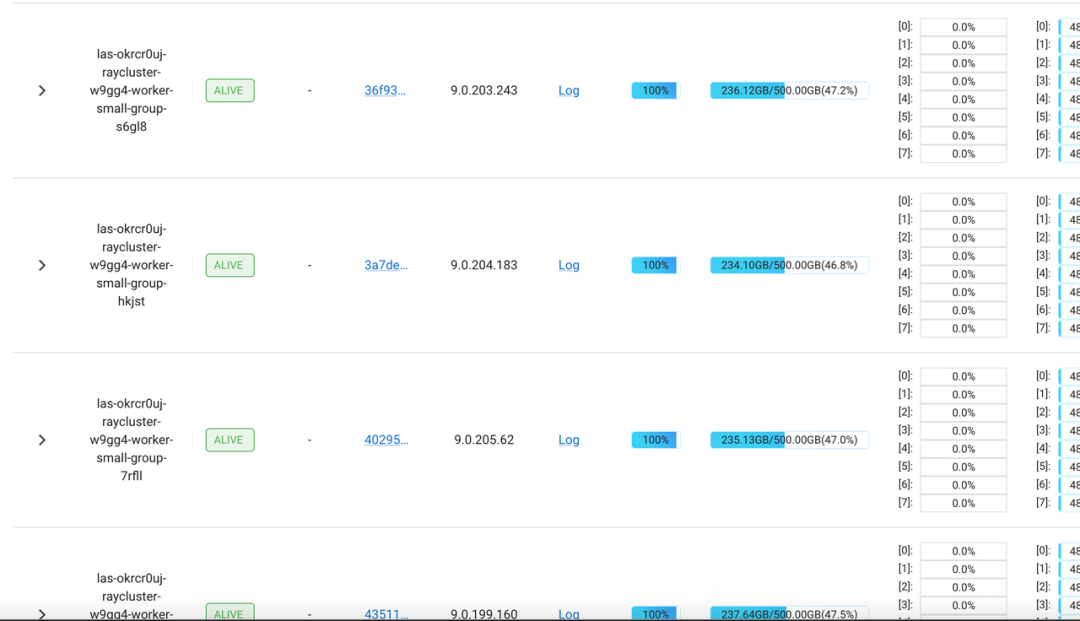Image resolution: width=1080 pixels, height=621 pixels.
Task: Click ALIVE status badge of 7rfll node
Action: [230, 440]
